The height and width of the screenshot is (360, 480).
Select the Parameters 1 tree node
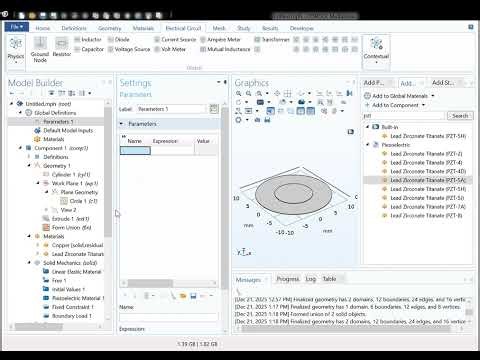pos(58,122)
